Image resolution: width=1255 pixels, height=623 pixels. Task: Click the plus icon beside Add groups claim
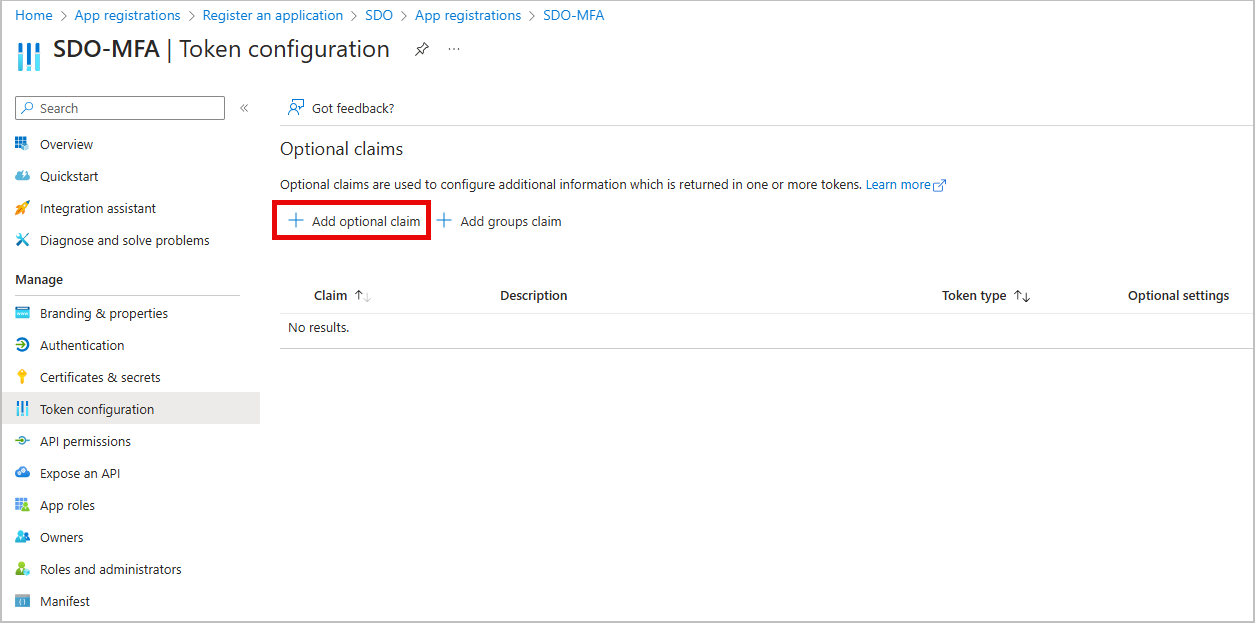[x=444, y=221]
